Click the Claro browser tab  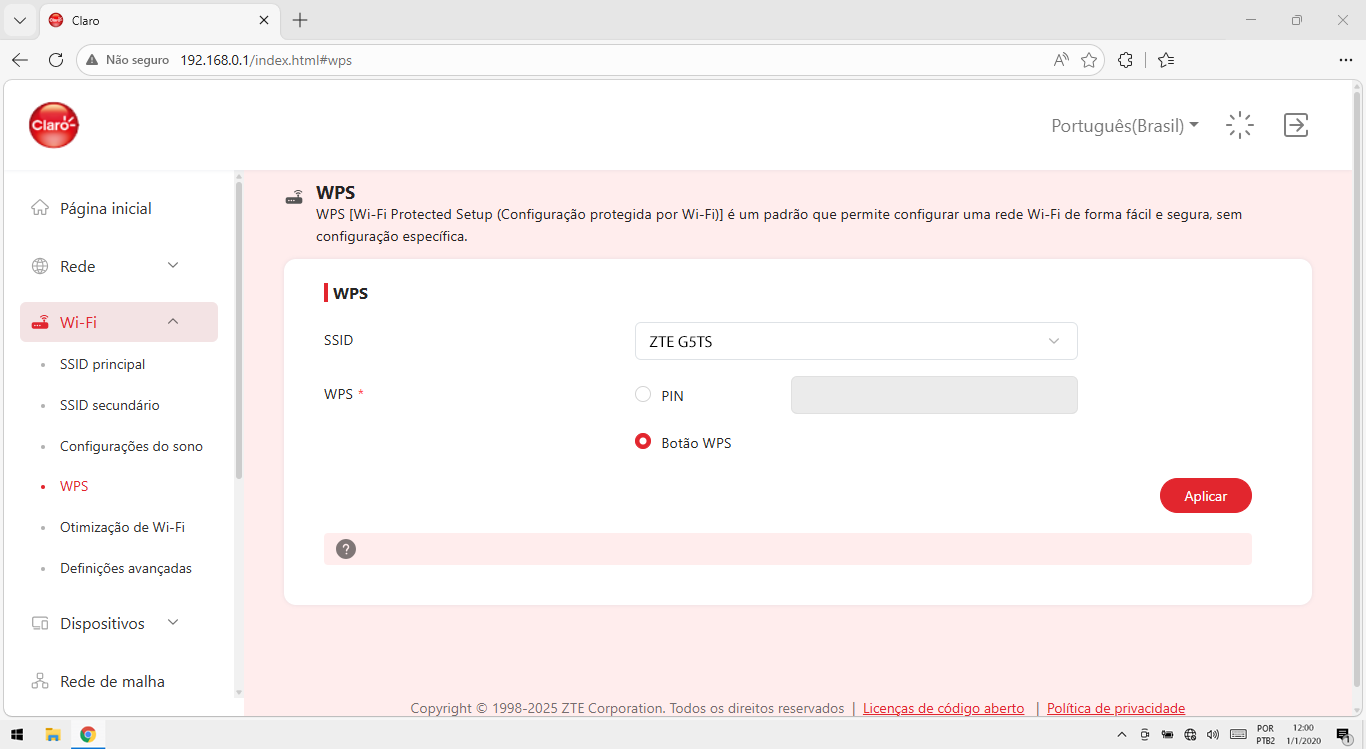[160, 20]
